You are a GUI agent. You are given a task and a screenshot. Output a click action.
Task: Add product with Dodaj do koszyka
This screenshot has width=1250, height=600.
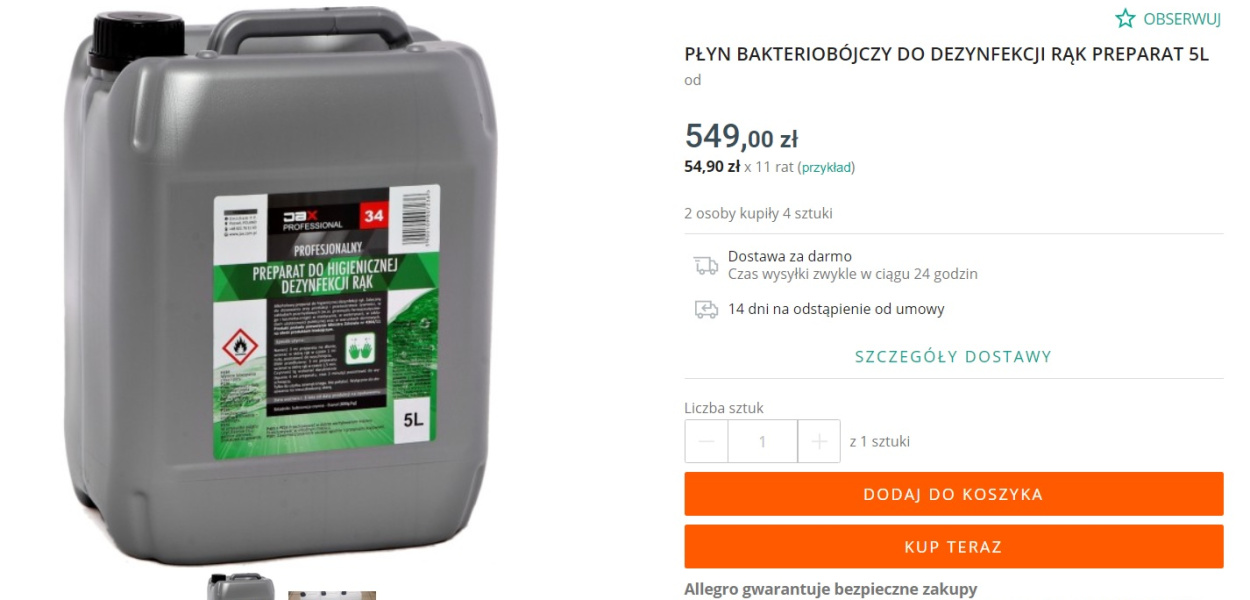tap(954, 494)
